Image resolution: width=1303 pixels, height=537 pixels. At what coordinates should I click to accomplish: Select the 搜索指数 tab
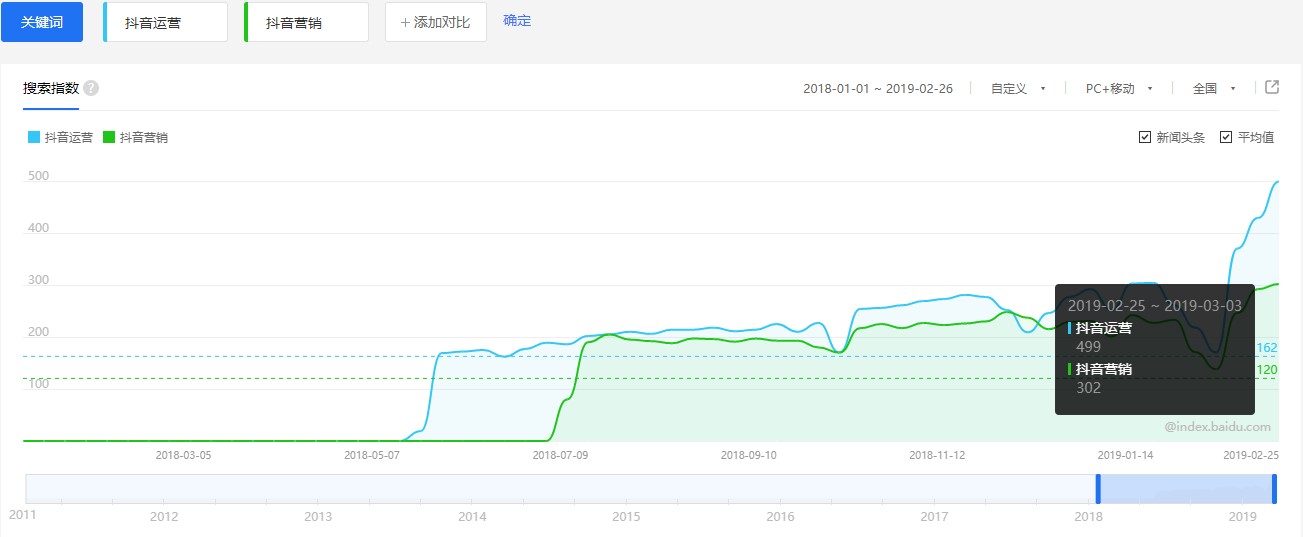[x=51, y=88]
